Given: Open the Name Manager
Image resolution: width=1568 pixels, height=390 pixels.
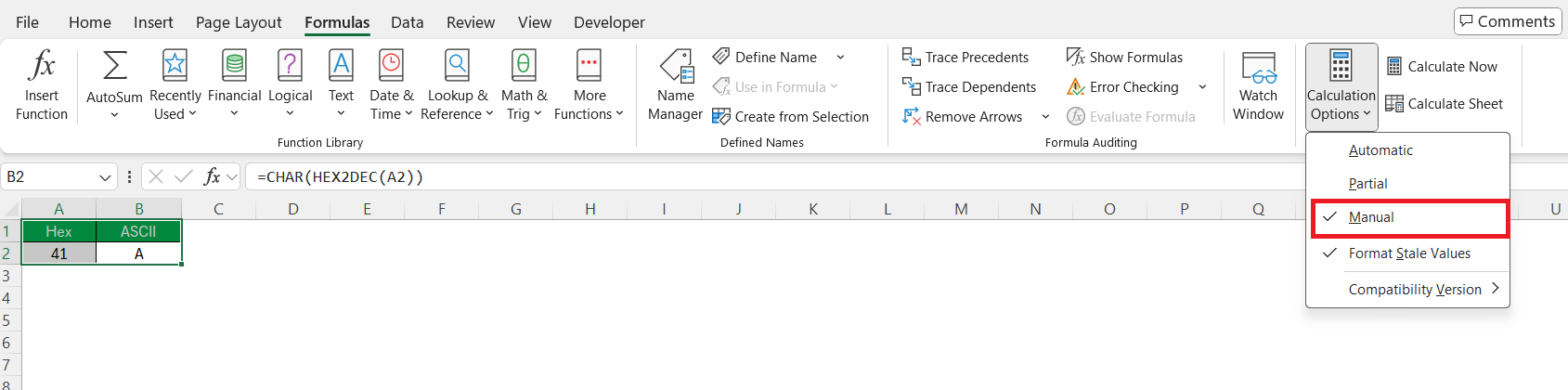Looking at the screenshot, I should tap(675, 84).
